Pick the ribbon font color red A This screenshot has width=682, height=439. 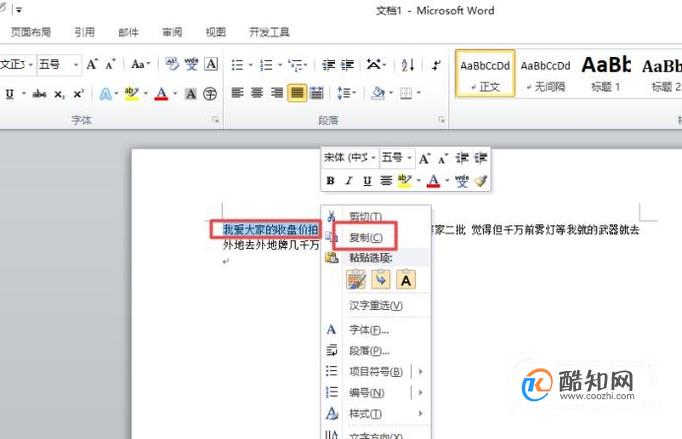pyautogui.click(x=161, y=94)
